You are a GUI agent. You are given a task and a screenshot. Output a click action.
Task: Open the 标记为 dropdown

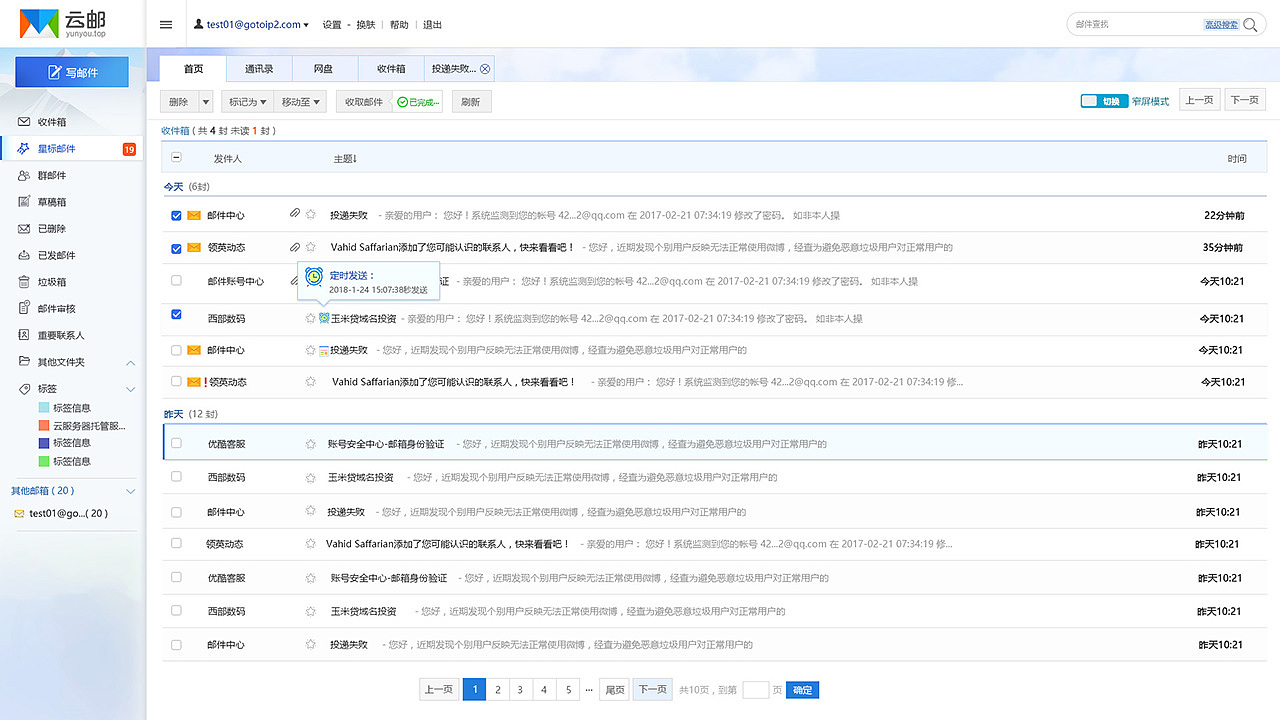[246, 100]
